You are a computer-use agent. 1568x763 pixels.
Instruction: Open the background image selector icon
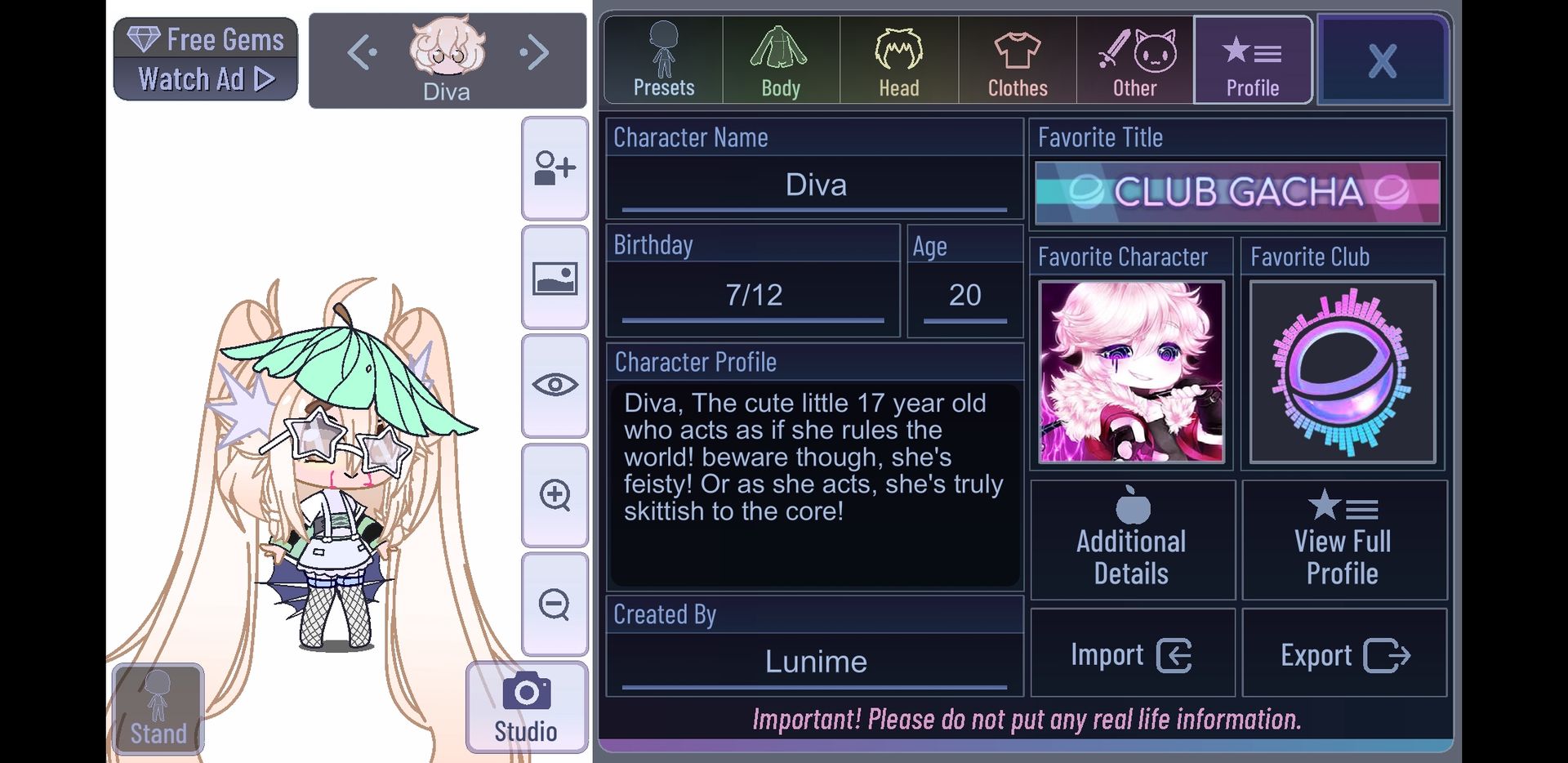pos(555,278)
